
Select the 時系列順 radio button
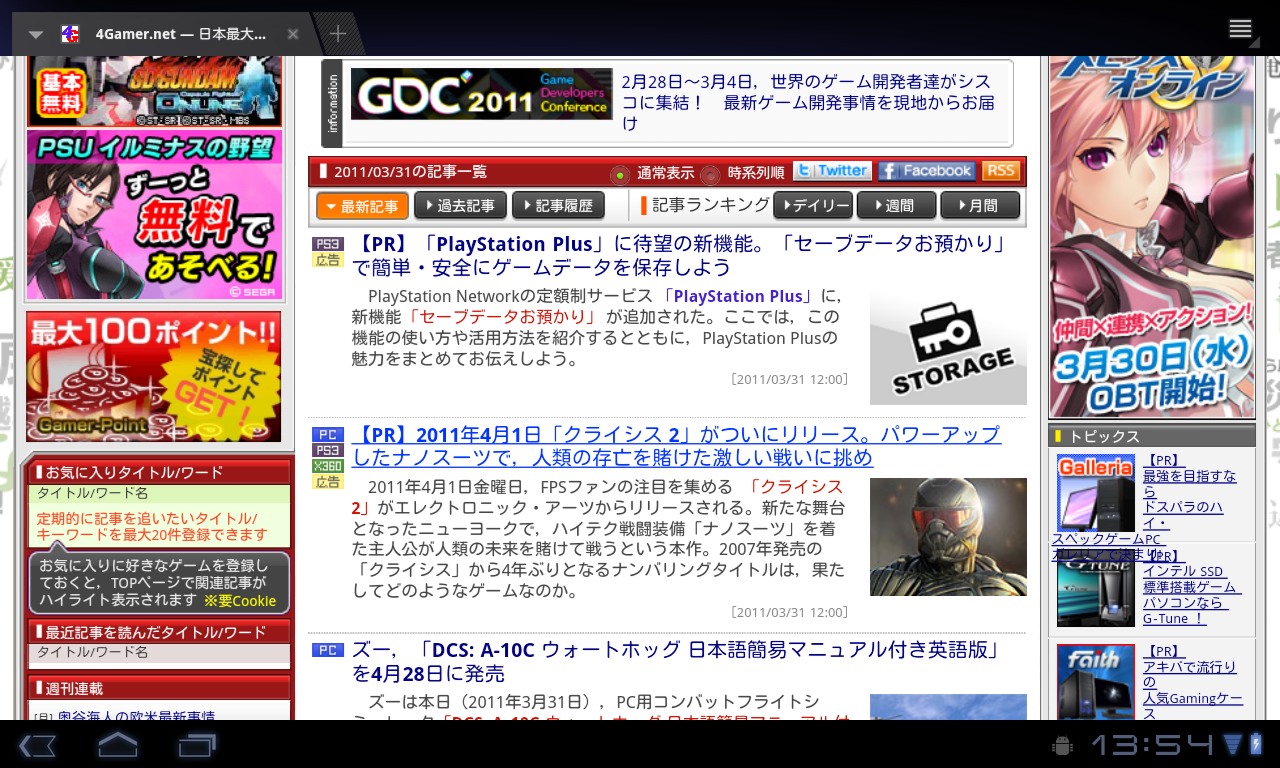tap(710, 175)
